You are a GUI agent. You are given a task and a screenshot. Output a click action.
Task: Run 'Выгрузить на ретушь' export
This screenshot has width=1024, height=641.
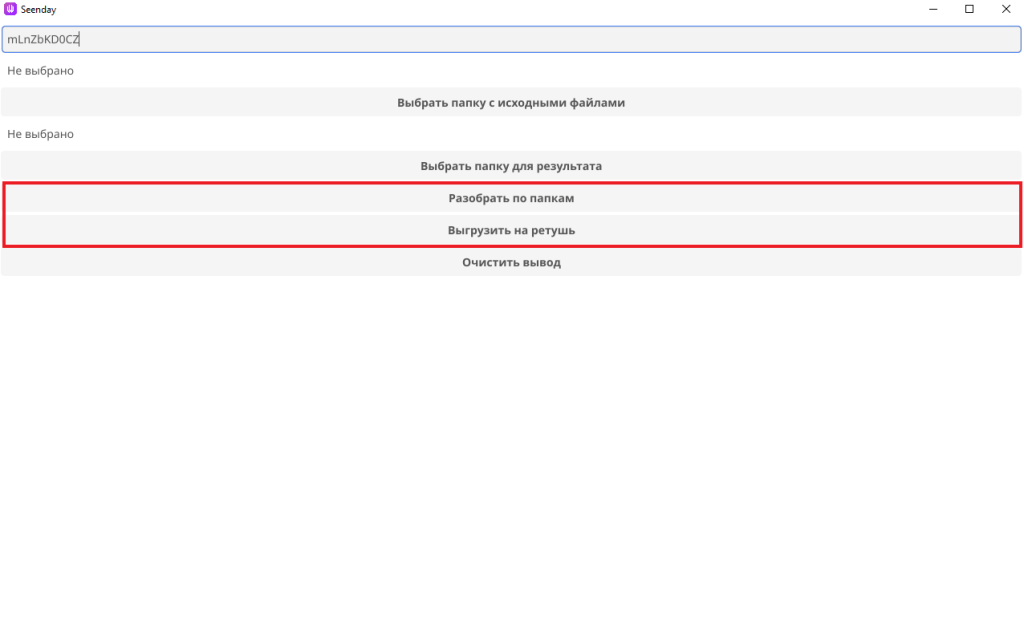511,230
